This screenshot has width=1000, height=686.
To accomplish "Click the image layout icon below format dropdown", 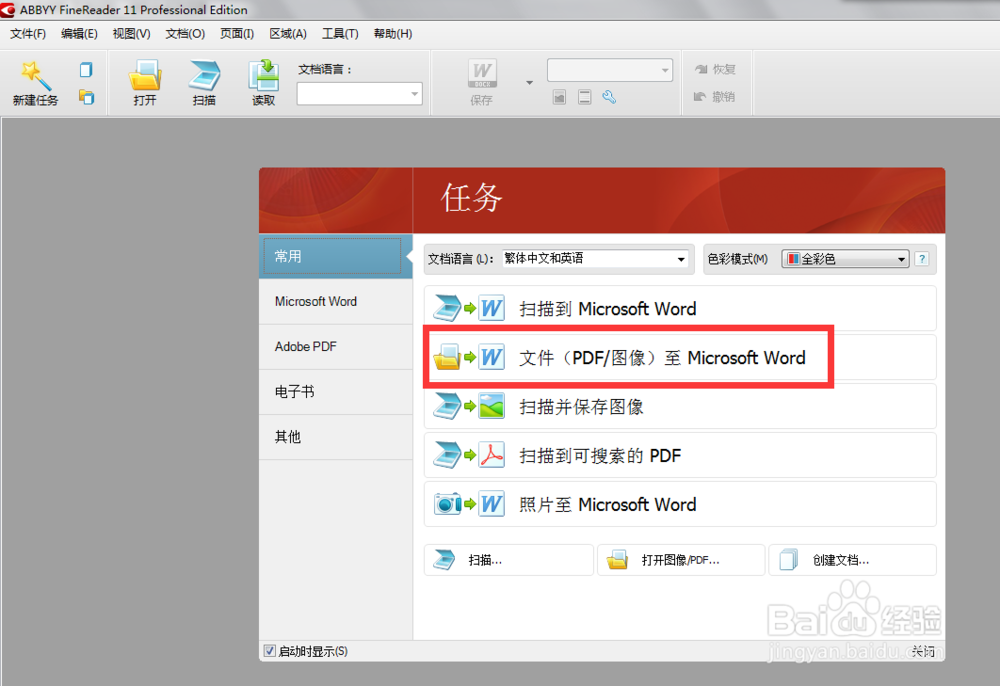I will 559,97.
